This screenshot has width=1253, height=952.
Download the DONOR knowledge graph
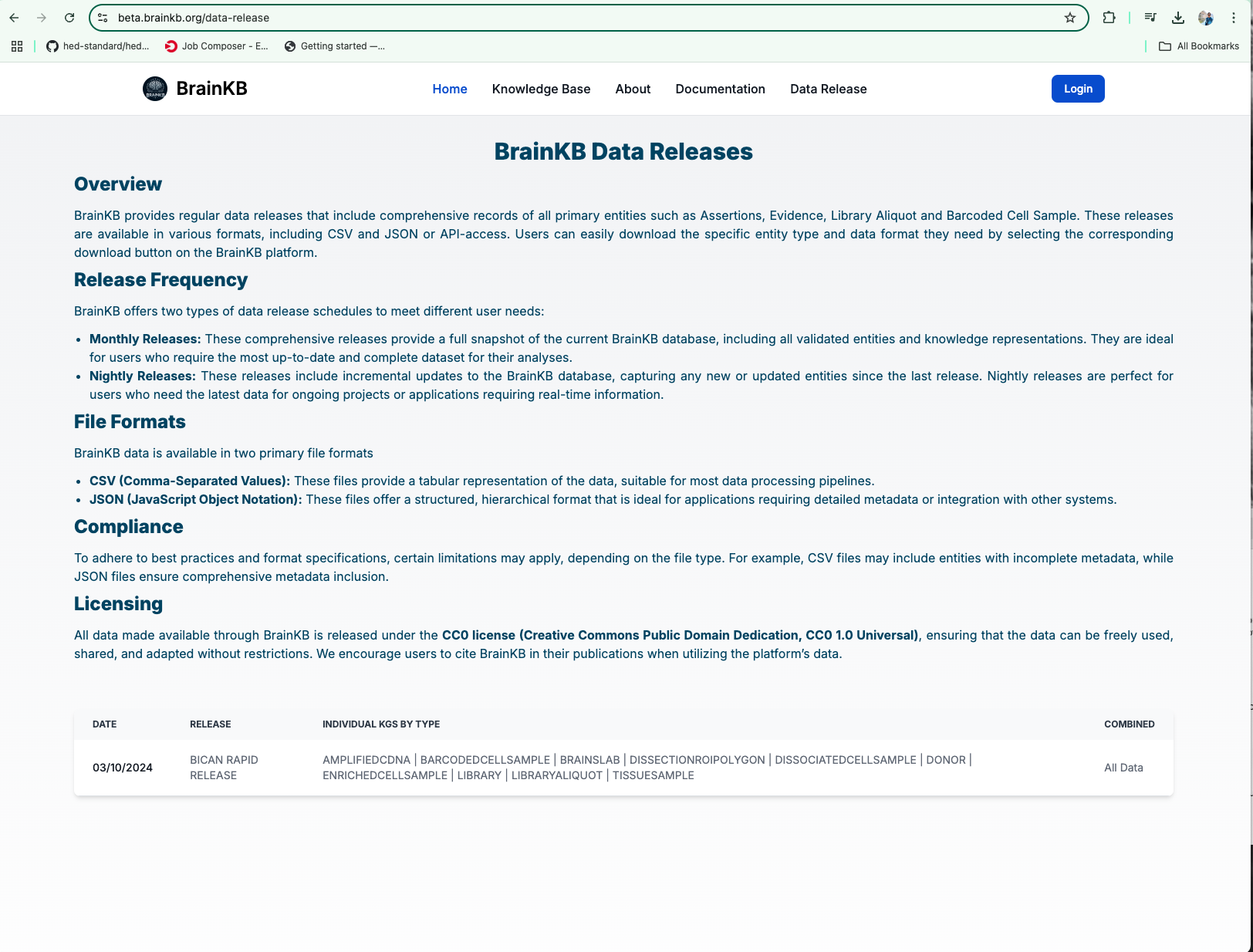point(946,760)
